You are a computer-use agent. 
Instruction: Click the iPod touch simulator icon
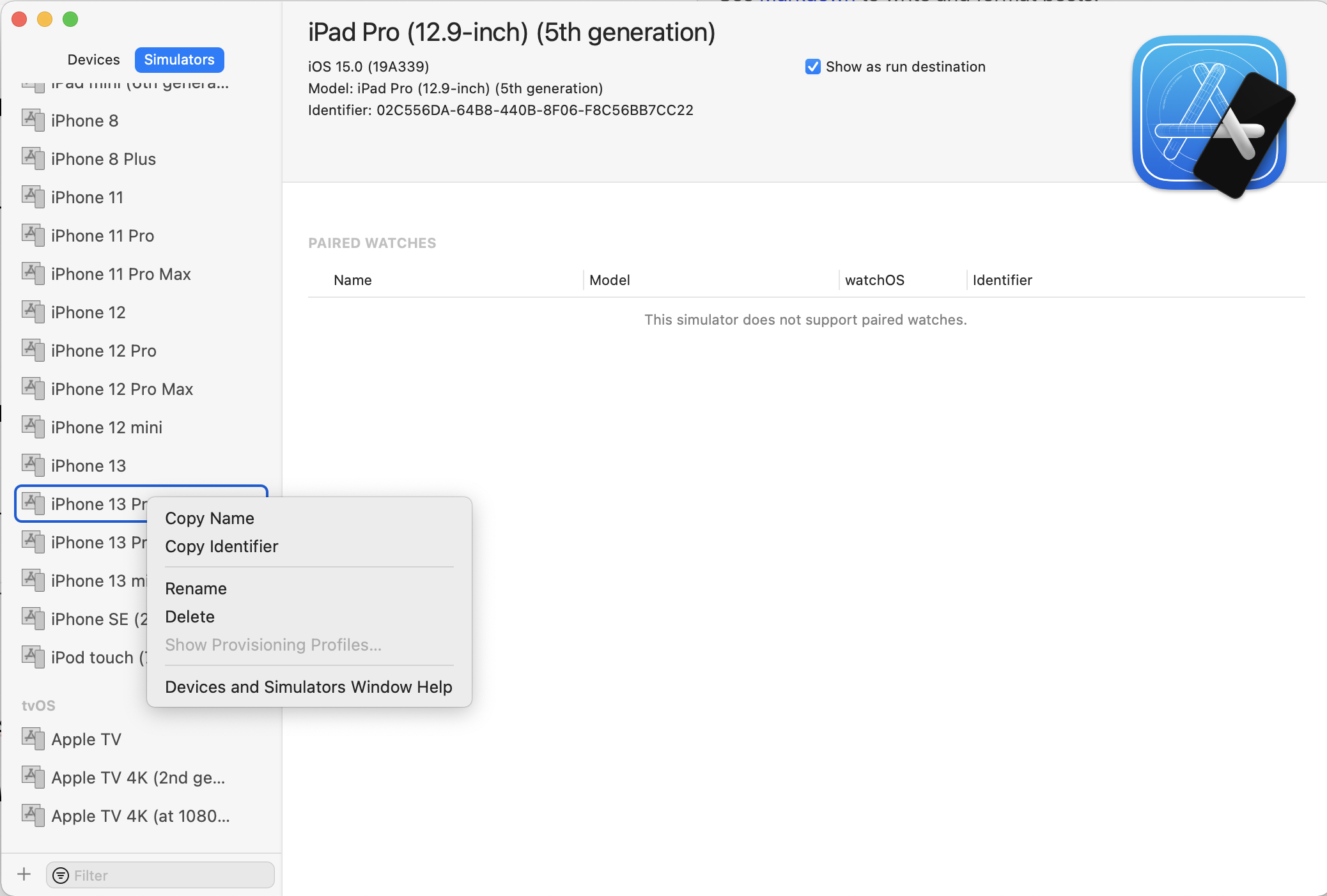33,657
